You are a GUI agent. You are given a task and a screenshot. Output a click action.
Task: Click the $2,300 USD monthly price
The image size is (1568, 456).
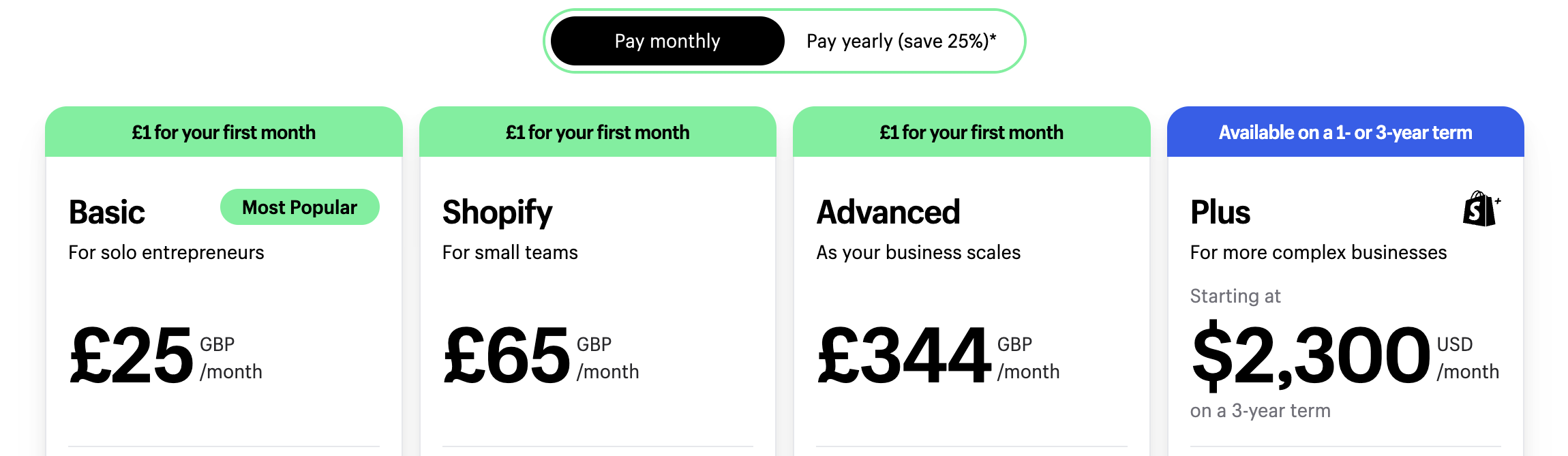(1345, 355)
